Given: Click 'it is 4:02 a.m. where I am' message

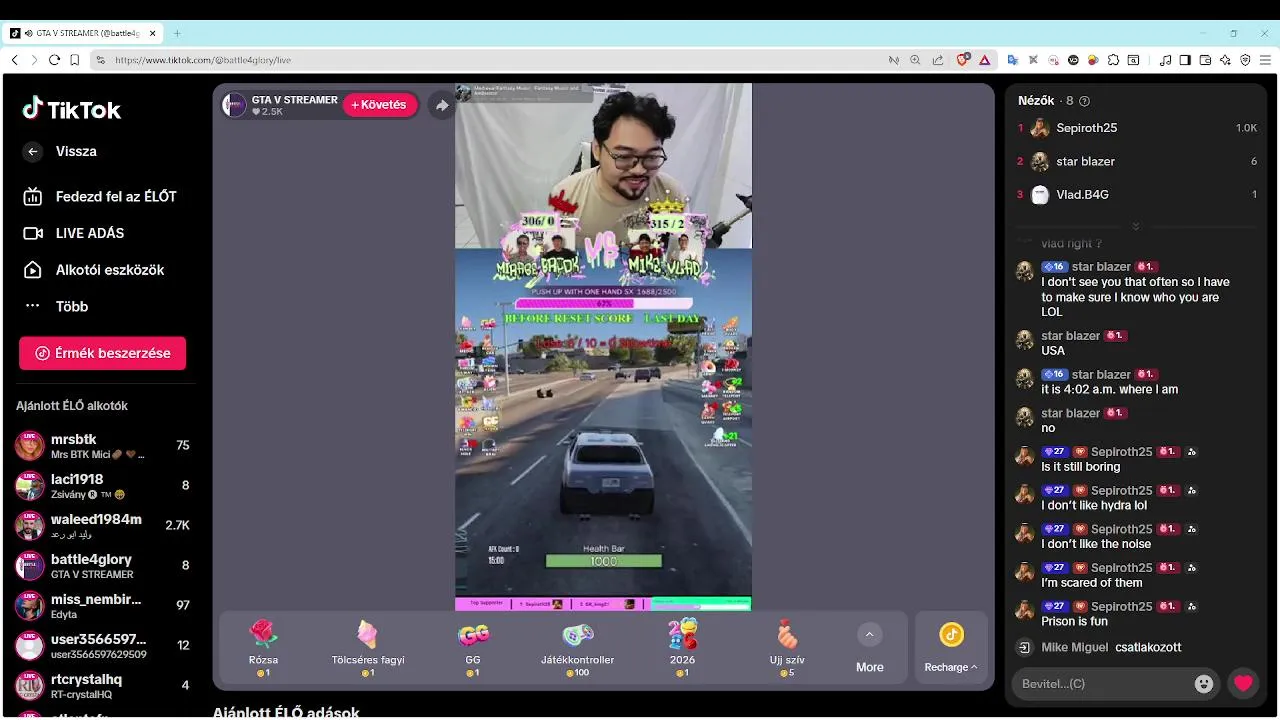Looking at the screenshot, I should point(1109,390).
